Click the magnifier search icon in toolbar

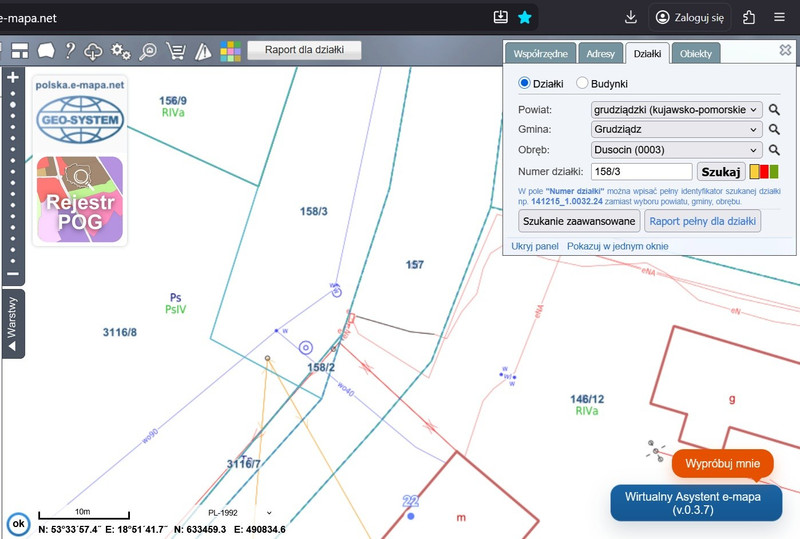pyautogui.click(x=148, y=50)
